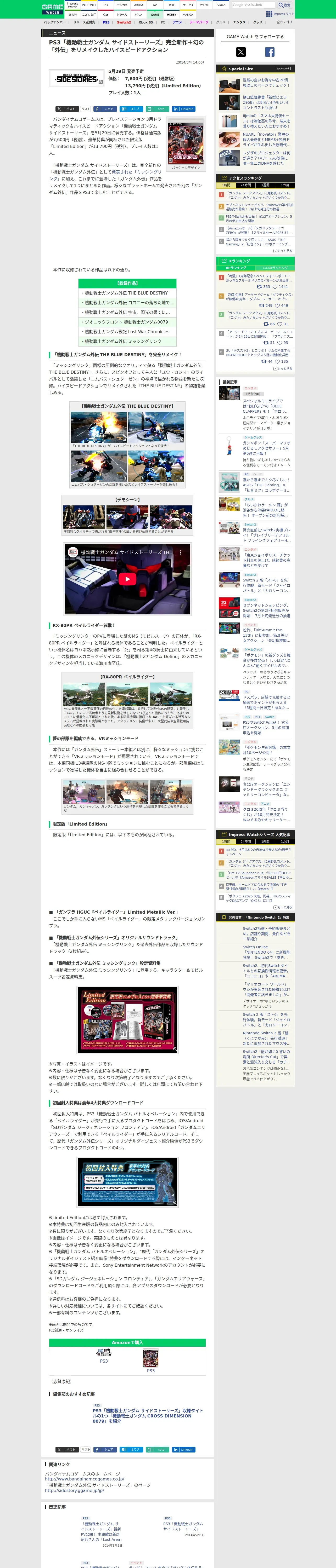
Task: Click bottom Hatena B! bookmark button
Action: click(x=131, y=1449)
